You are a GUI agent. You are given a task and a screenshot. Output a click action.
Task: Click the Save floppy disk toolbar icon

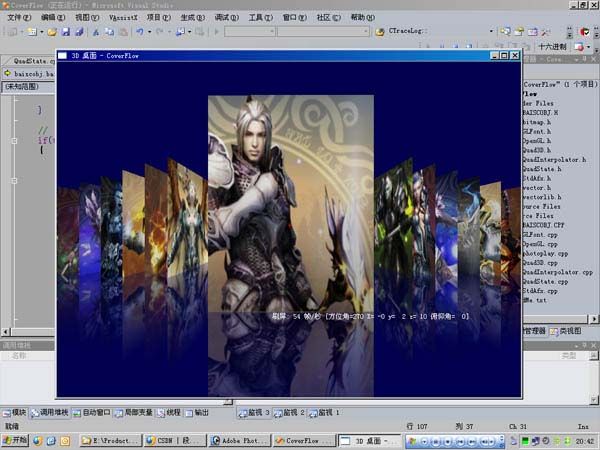pyautogui.click(x=66, y=32)
